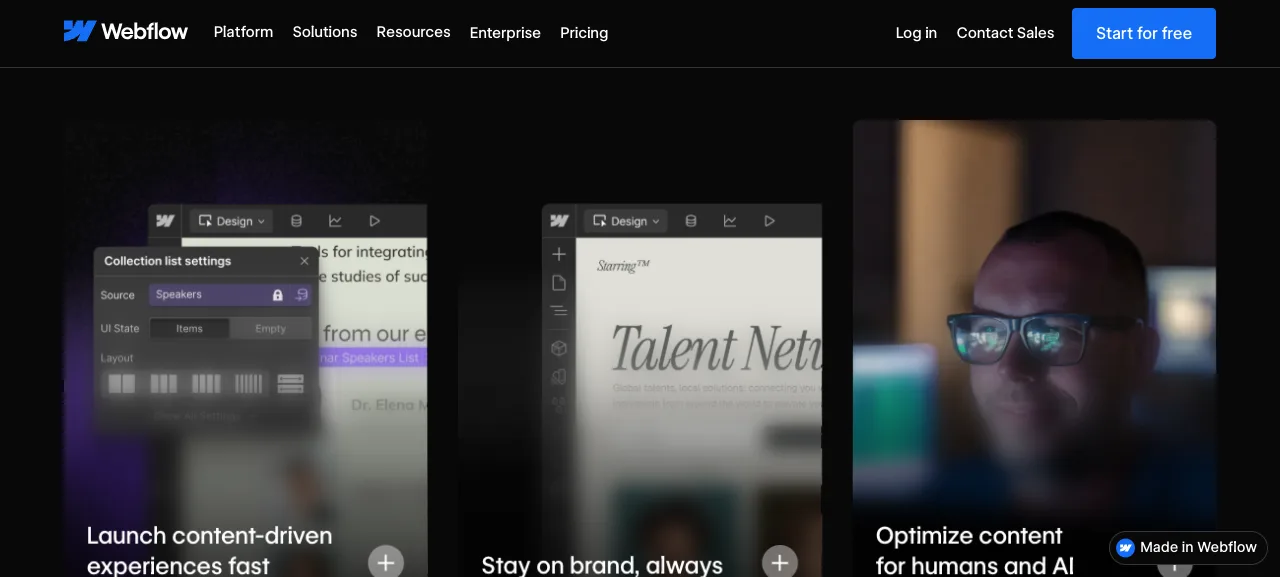Click the preview play icon in the left mockup
Screen dimensions: 1280x577
(x=375, y=221)
